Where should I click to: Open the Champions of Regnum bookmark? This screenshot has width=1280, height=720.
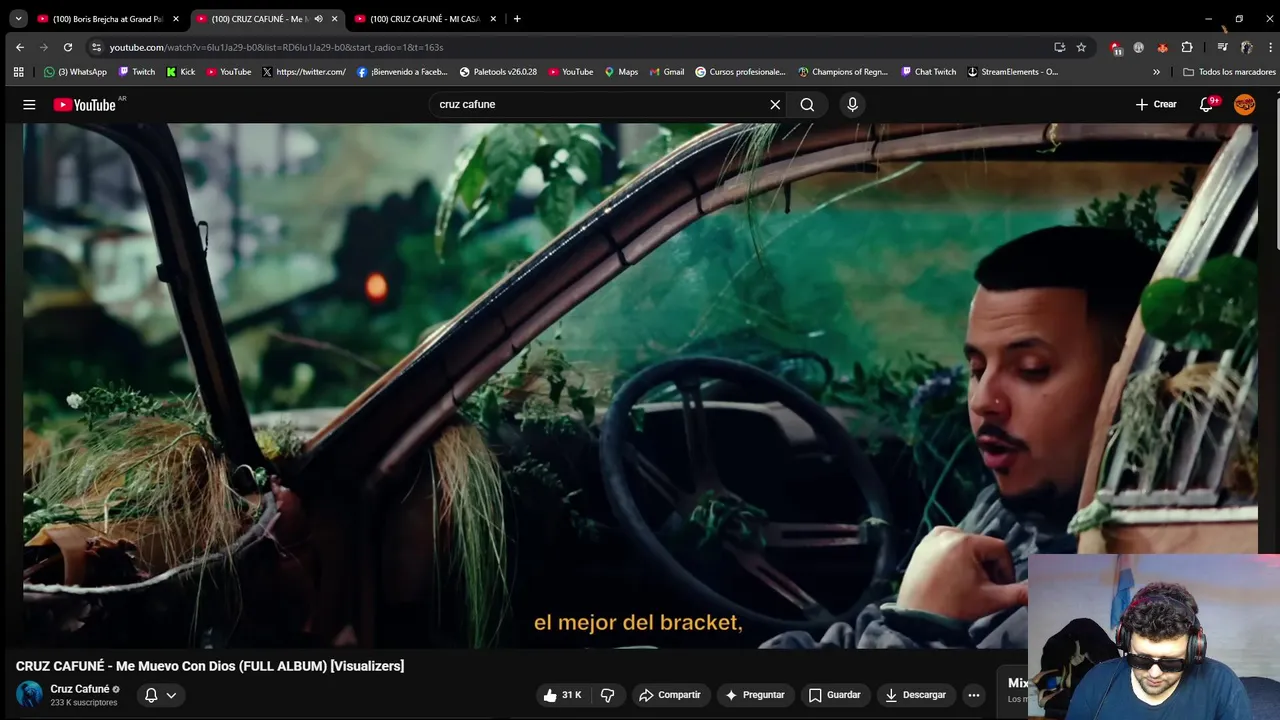pos(843,72)
